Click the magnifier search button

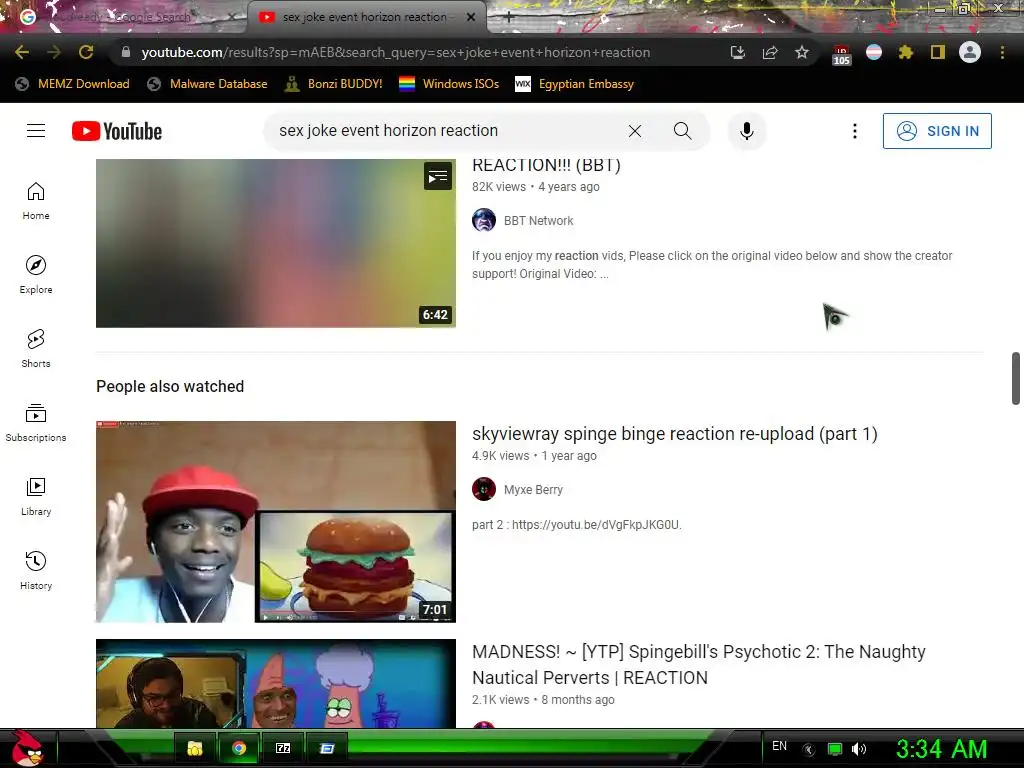click(x=682, y=131)
